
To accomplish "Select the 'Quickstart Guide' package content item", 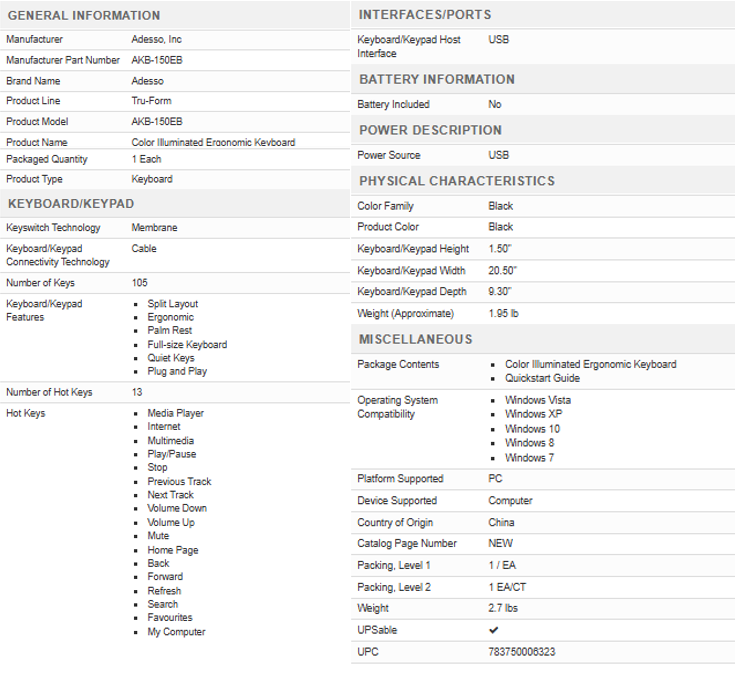I will 542,378.
